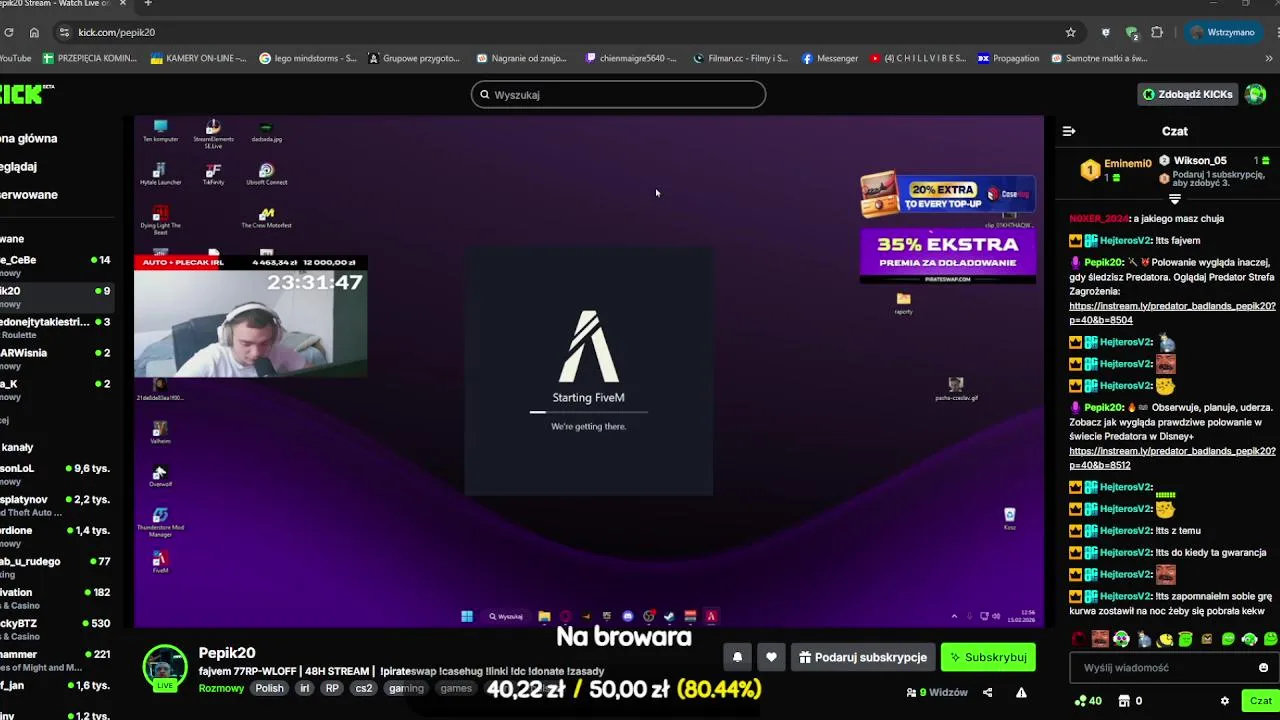The image size is (1280, 720).
Task: Report stream with warning triangle icon
Action: click(1021, 692)
